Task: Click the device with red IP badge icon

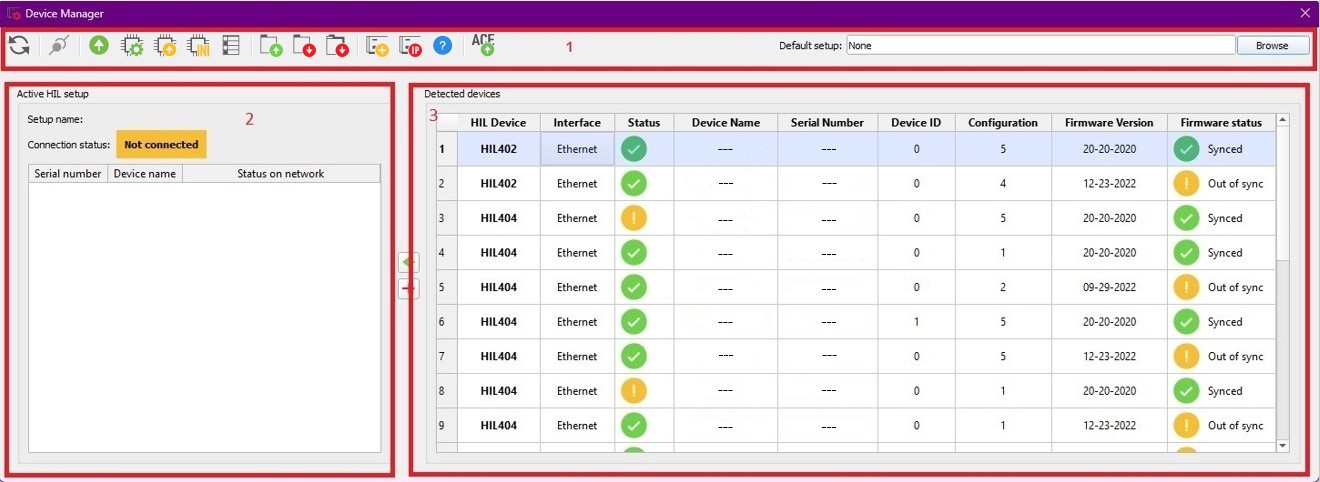Action: pyautogui.click(x=410, y=45)
